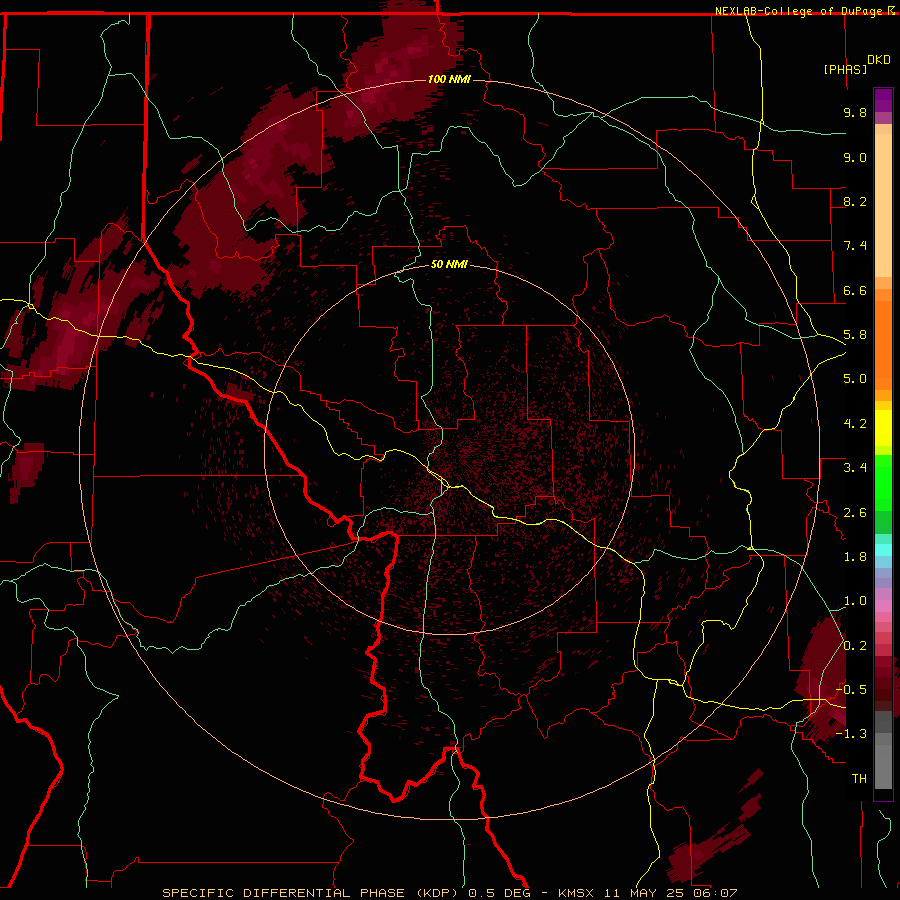
Task: Click the 2.6 scale value
Action: [855, 513]
